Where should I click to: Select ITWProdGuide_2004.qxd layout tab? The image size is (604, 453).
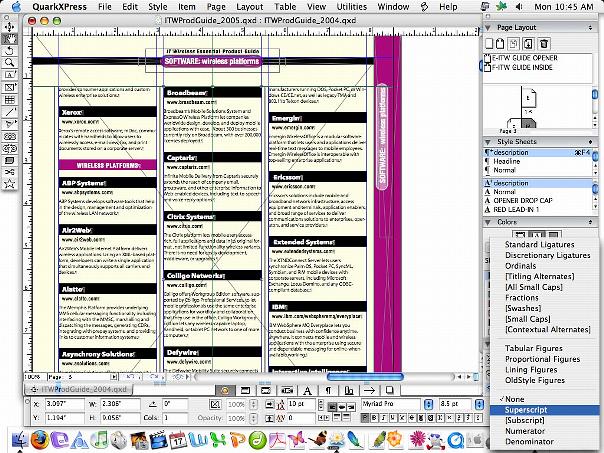79,389
